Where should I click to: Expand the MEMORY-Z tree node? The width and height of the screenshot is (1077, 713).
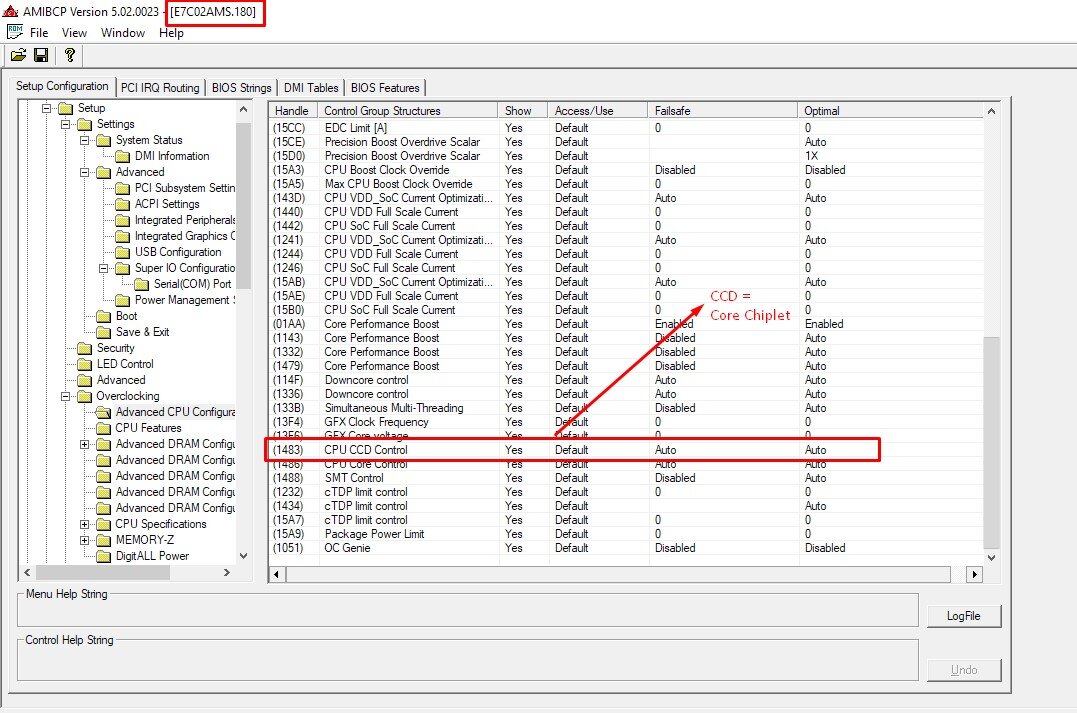point(84,540)
